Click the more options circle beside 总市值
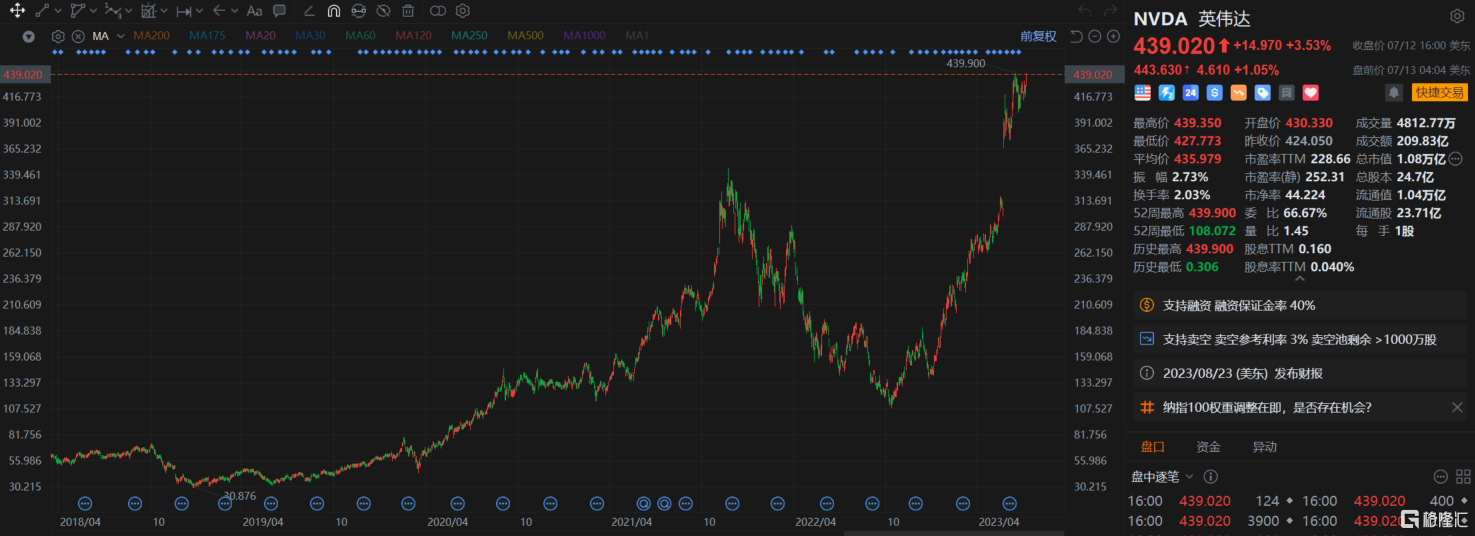This screenshot has width=1475, height=536. [x=1456, y=159]
